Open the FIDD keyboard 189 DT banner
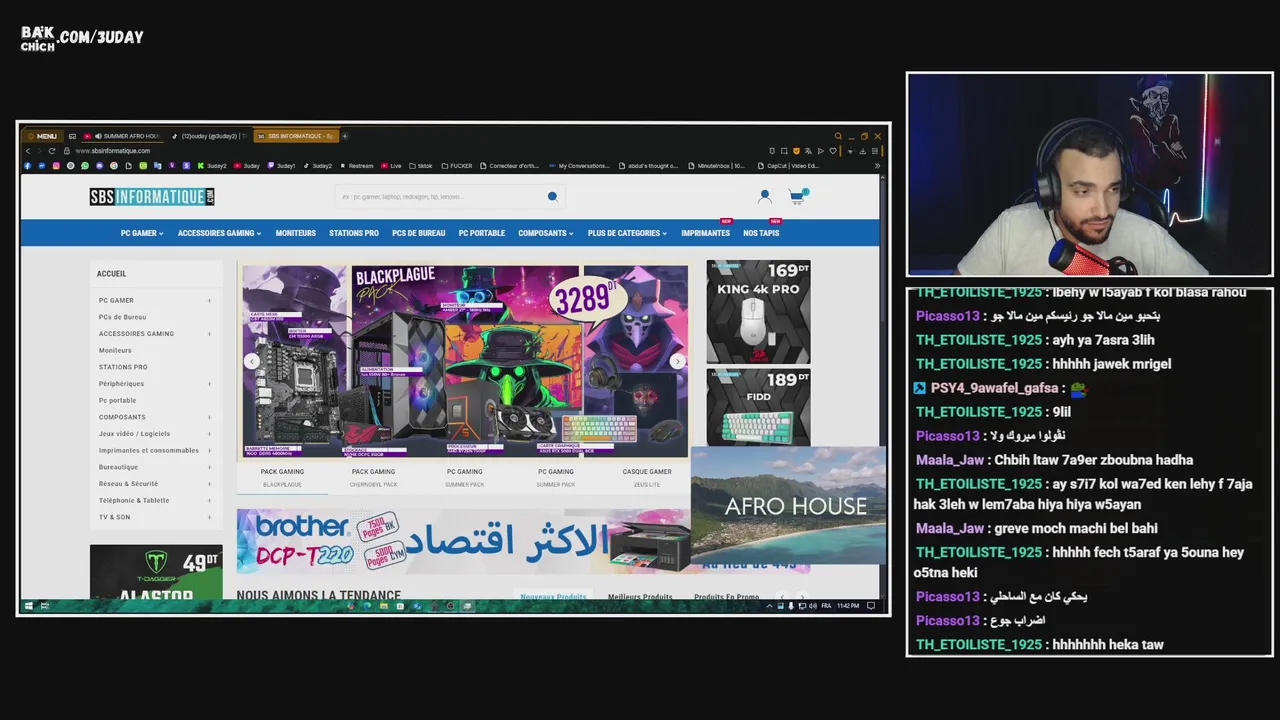The width and height of the screenshot is (1280, 720). 758,407
